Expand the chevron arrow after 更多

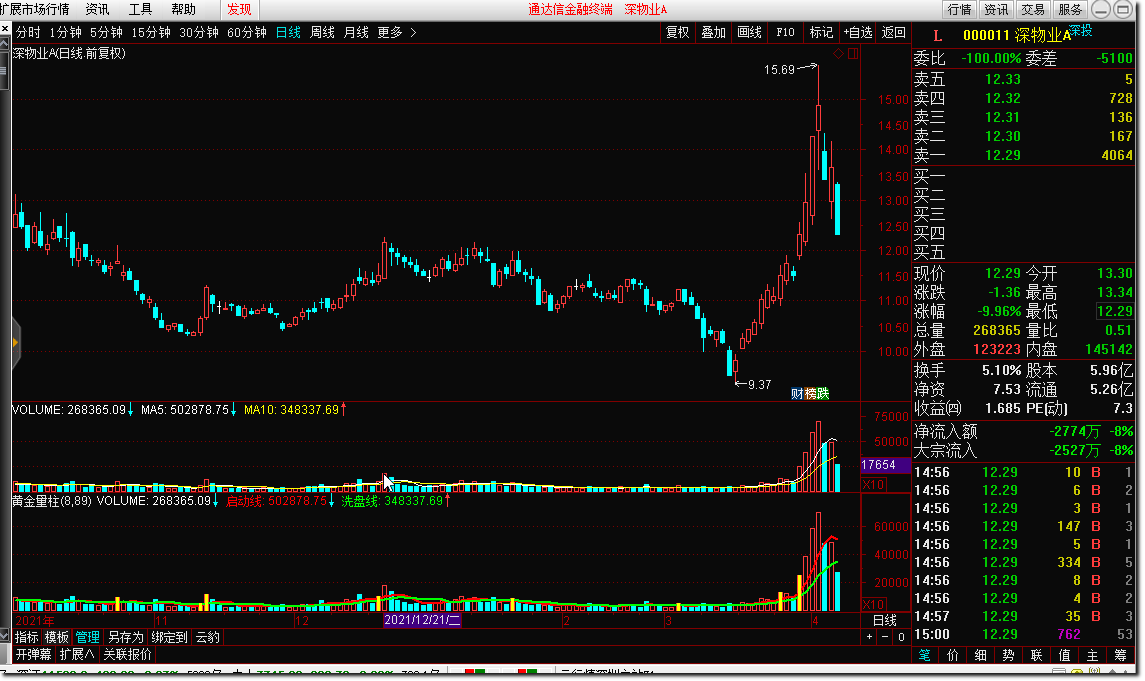pyautogui.click(x=413, y=32)
